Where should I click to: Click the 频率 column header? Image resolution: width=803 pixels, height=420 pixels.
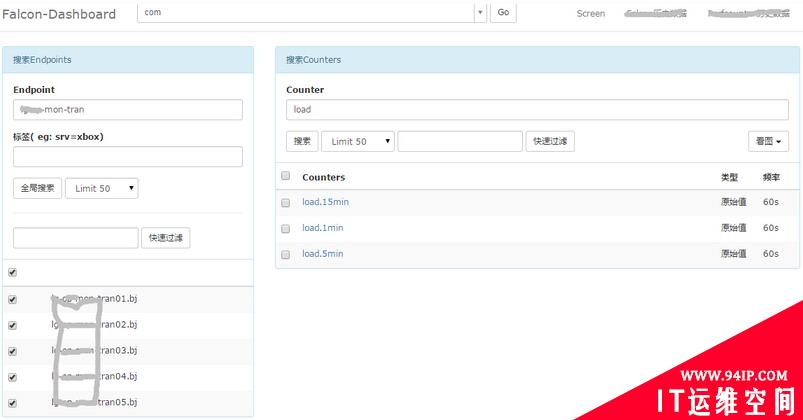point(771,177)
